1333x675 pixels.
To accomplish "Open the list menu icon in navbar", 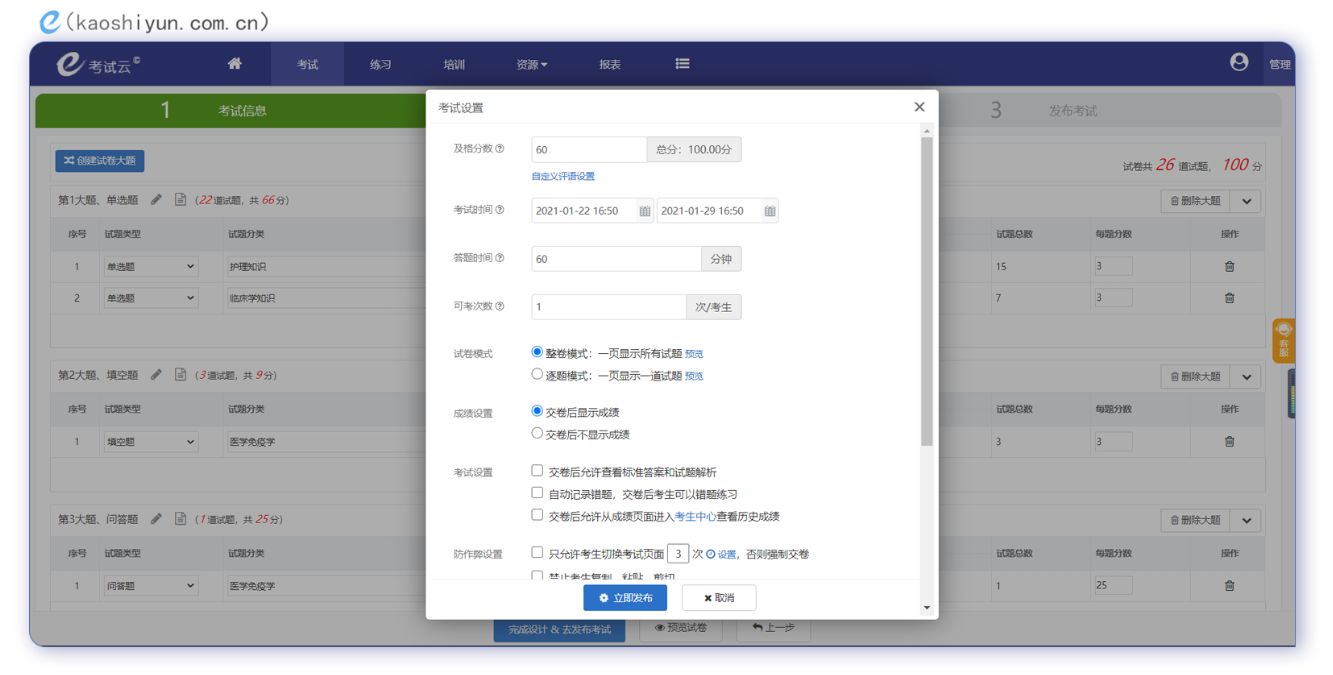I will point(682,64).
